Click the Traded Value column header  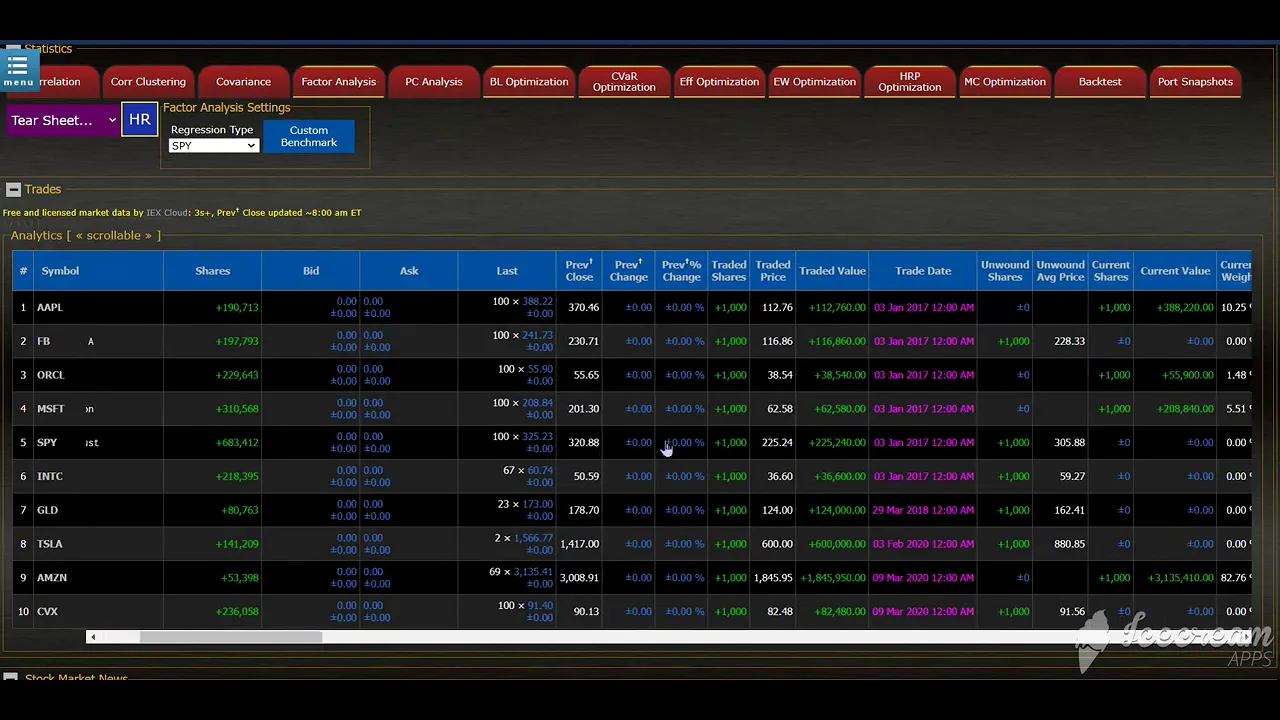832,271
